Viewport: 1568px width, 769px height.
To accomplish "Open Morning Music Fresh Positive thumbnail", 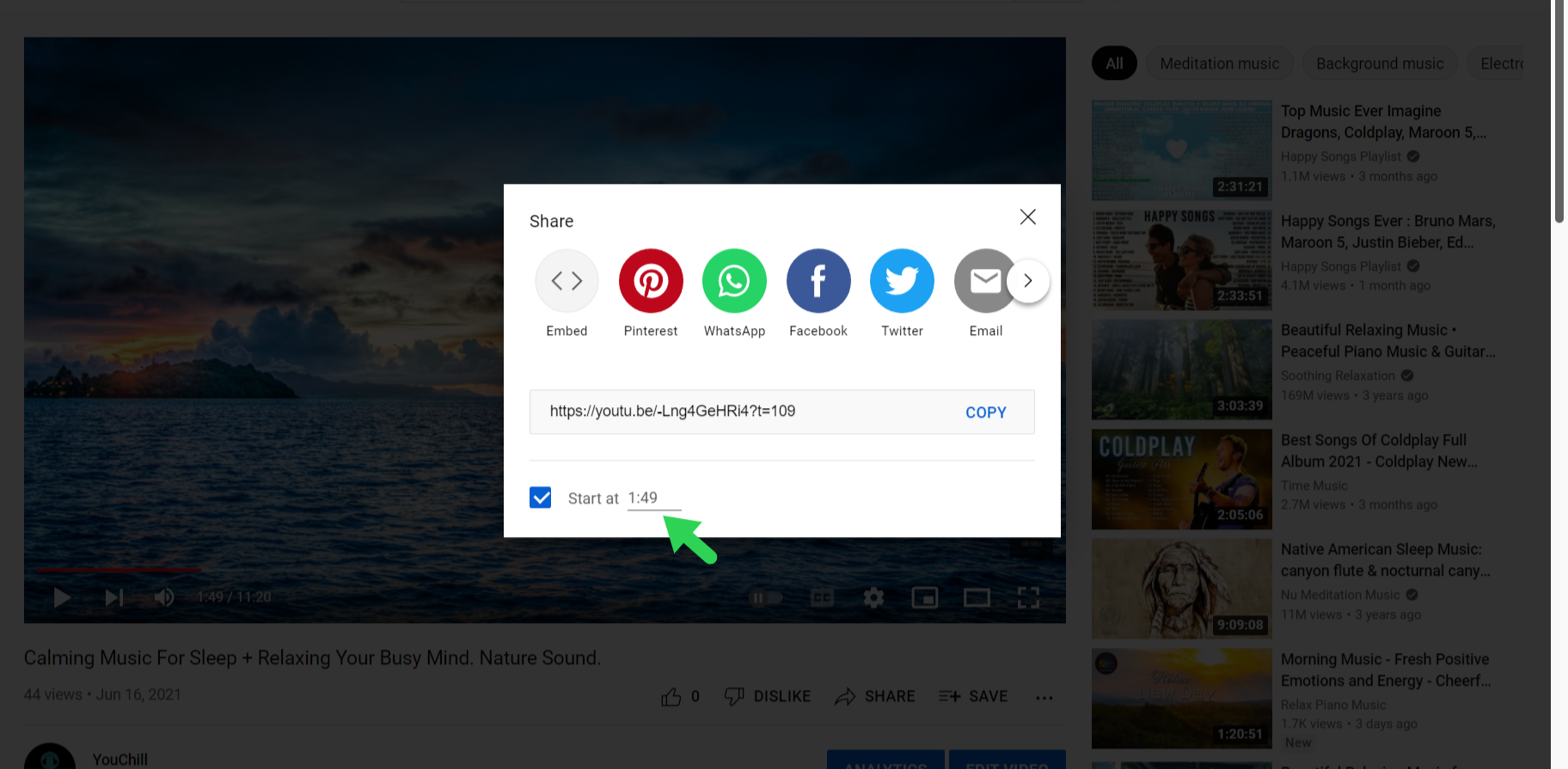I will (x=1181, y=699).
